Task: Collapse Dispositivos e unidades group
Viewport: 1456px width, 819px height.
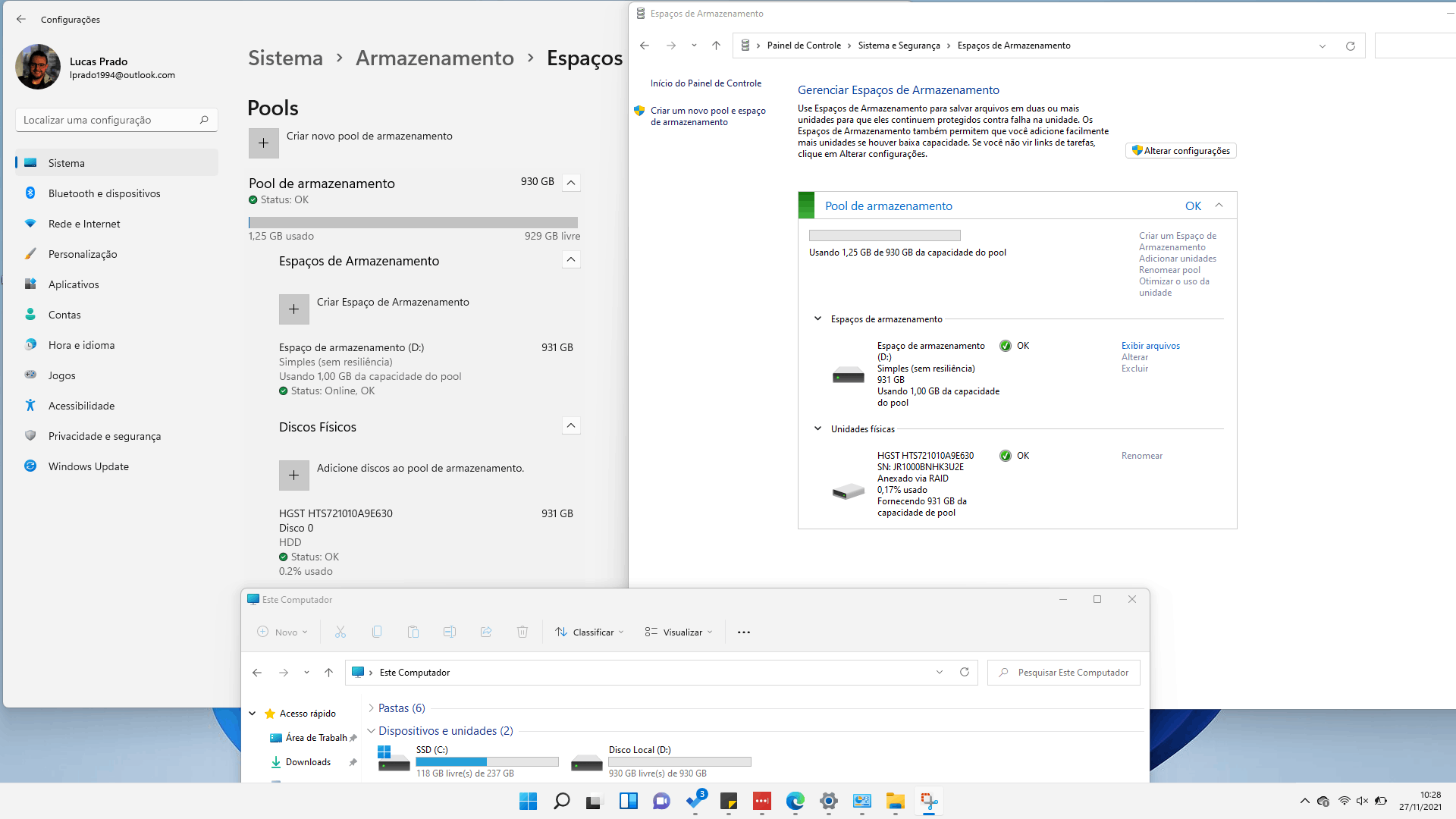Action: coord(371,731)
